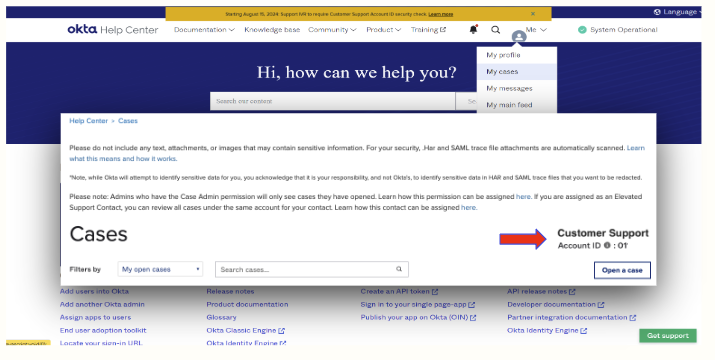Viewport: 715px width, 360px height.
Task: Click the Search our content field
Action: [332, 101]
